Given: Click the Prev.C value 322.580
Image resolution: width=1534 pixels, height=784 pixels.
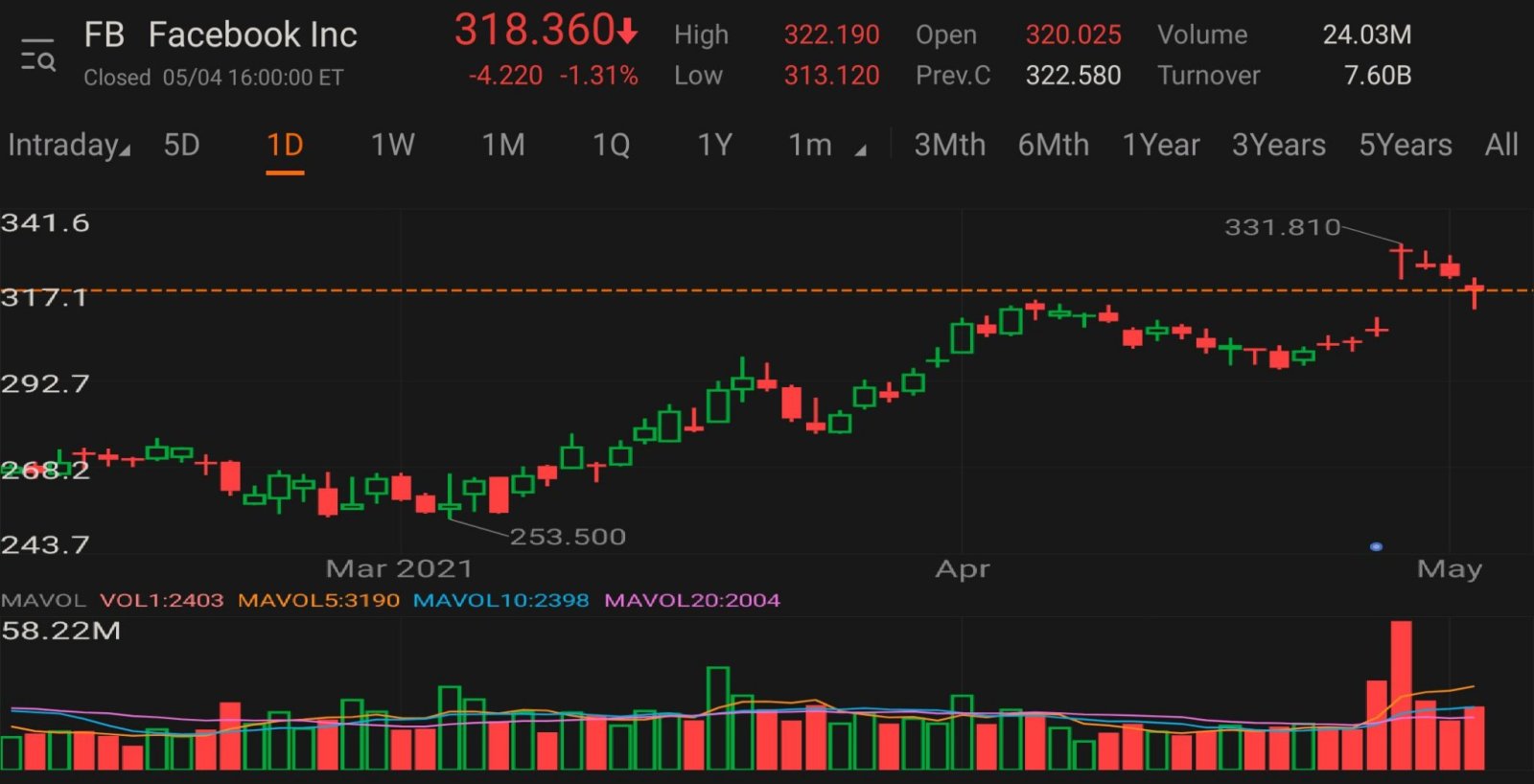Looking at the screenshot, I should [1073, 76].
